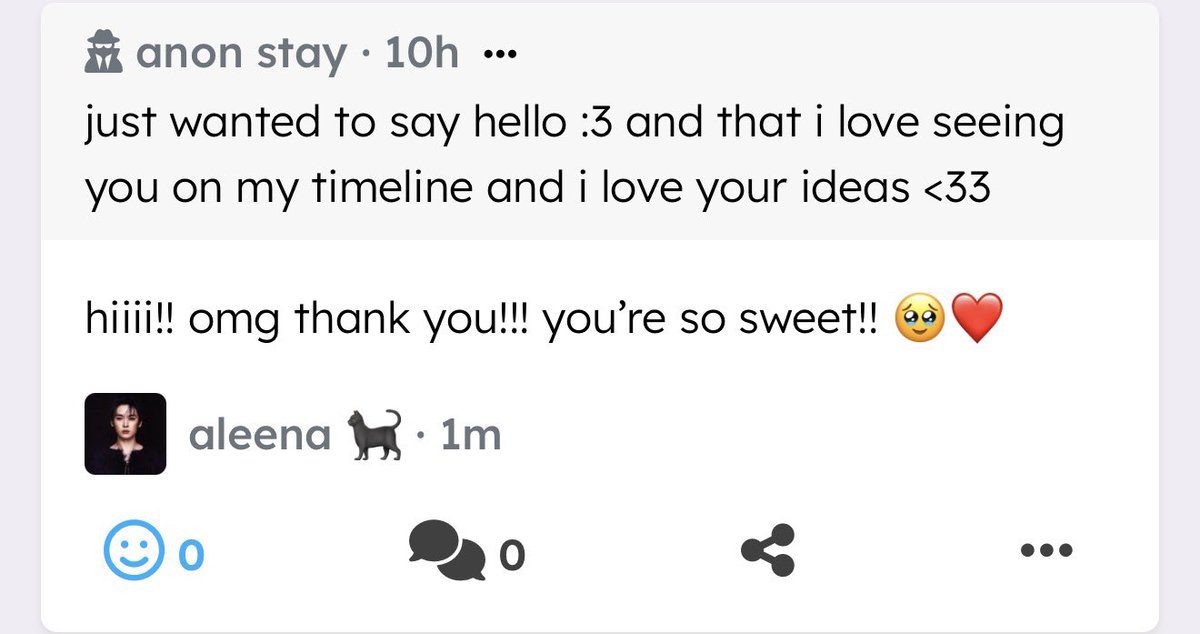
Task: Click the comment count number
Action: coord(510,554)
